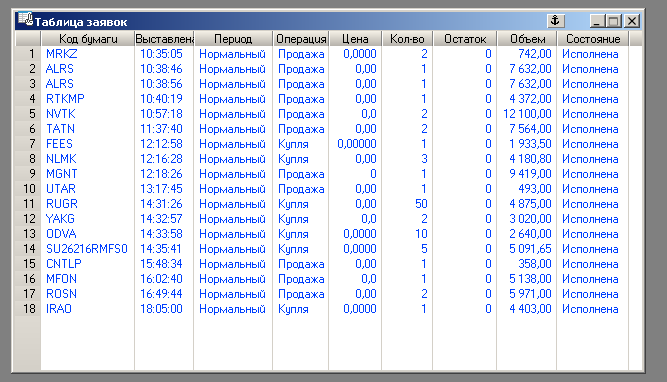The height and width of the screenshot is (382, 667).
Task: Click the Остаток column header
Action: point(465,39)
